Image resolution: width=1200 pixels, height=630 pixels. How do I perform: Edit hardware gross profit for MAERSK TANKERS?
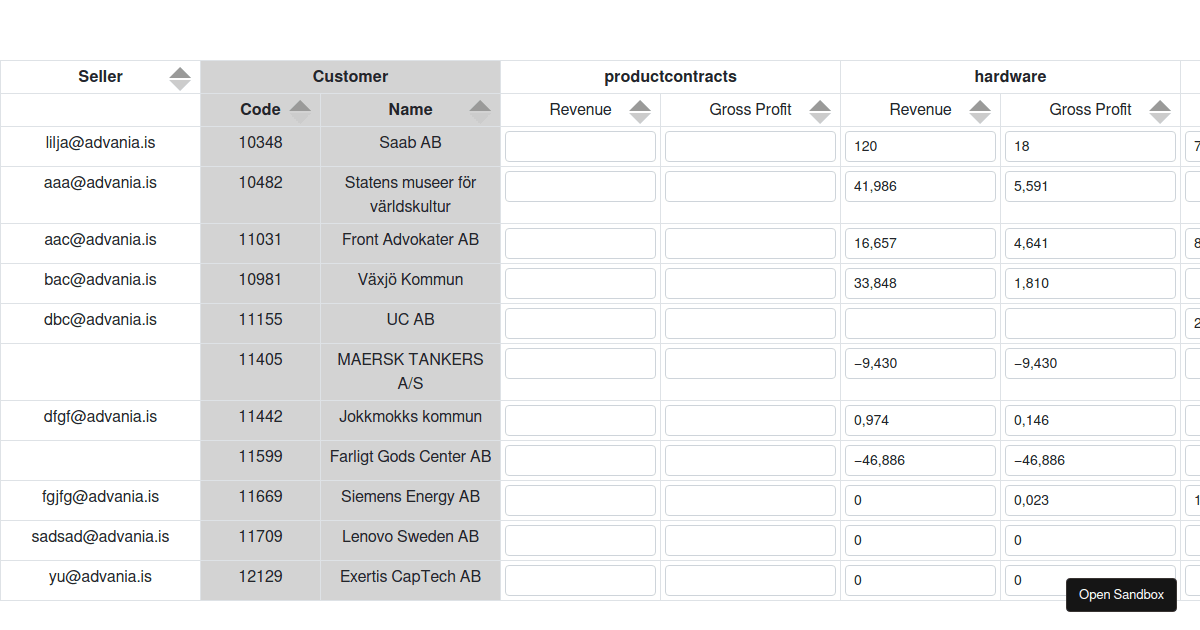pos(1090,363)
